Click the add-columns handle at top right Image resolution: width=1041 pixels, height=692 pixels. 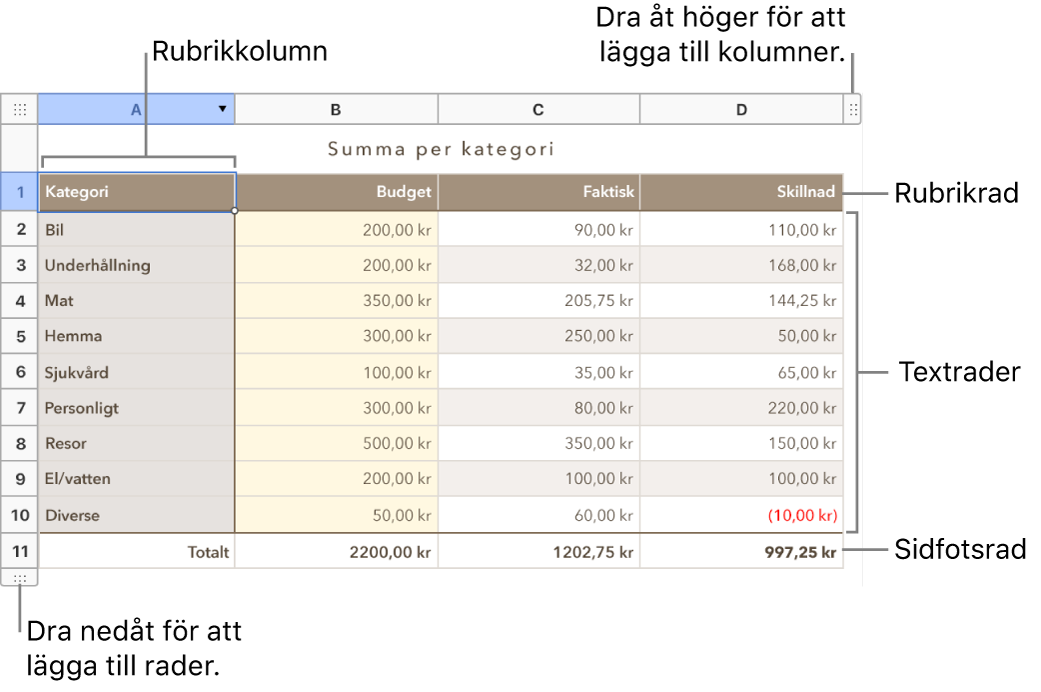(x=853, y=108)
